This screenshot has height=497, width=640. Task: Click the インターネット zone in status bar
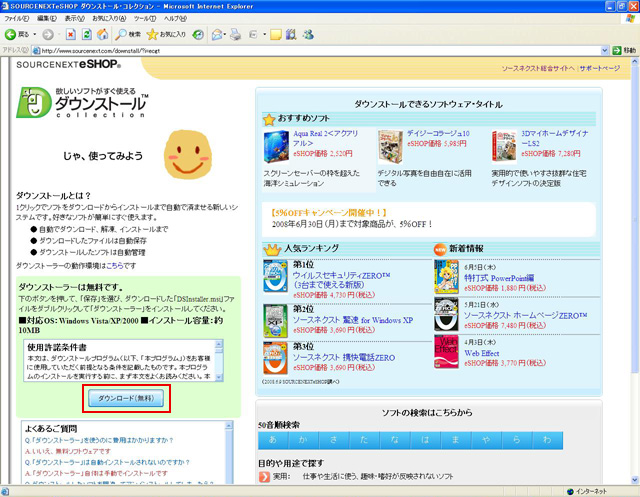[x=587, y=491]
